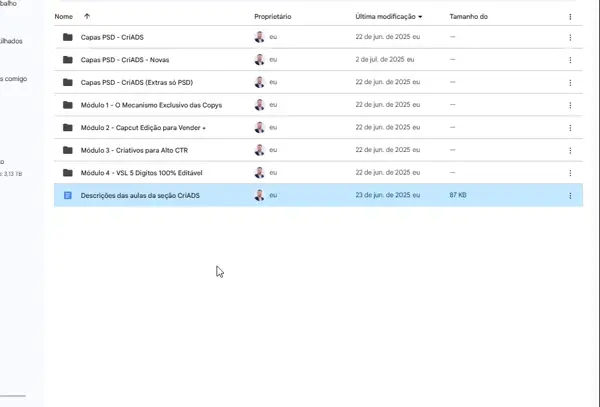Open more actions for Capas PSD - CriADS
The image size is (600, 407).
(x=570, y=37)
